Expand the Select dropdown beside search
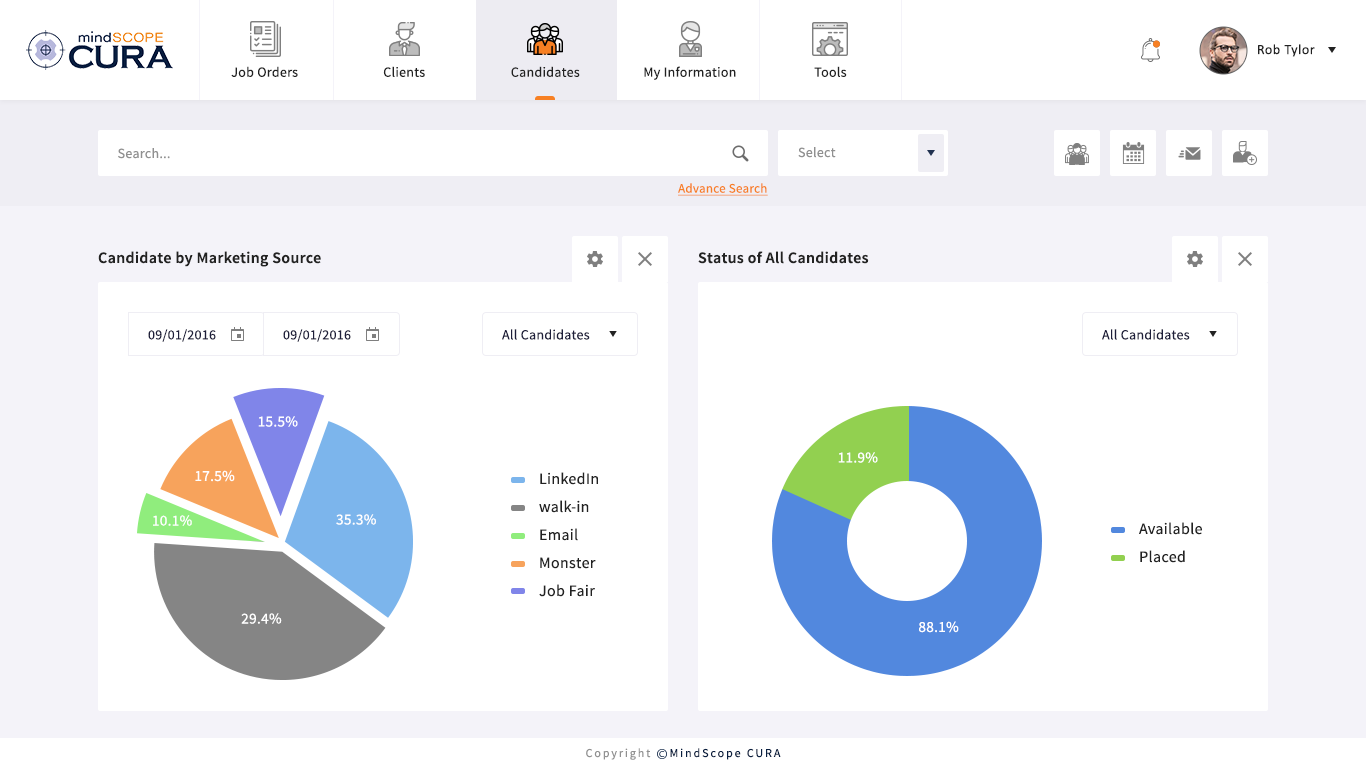 click(931, 153)
